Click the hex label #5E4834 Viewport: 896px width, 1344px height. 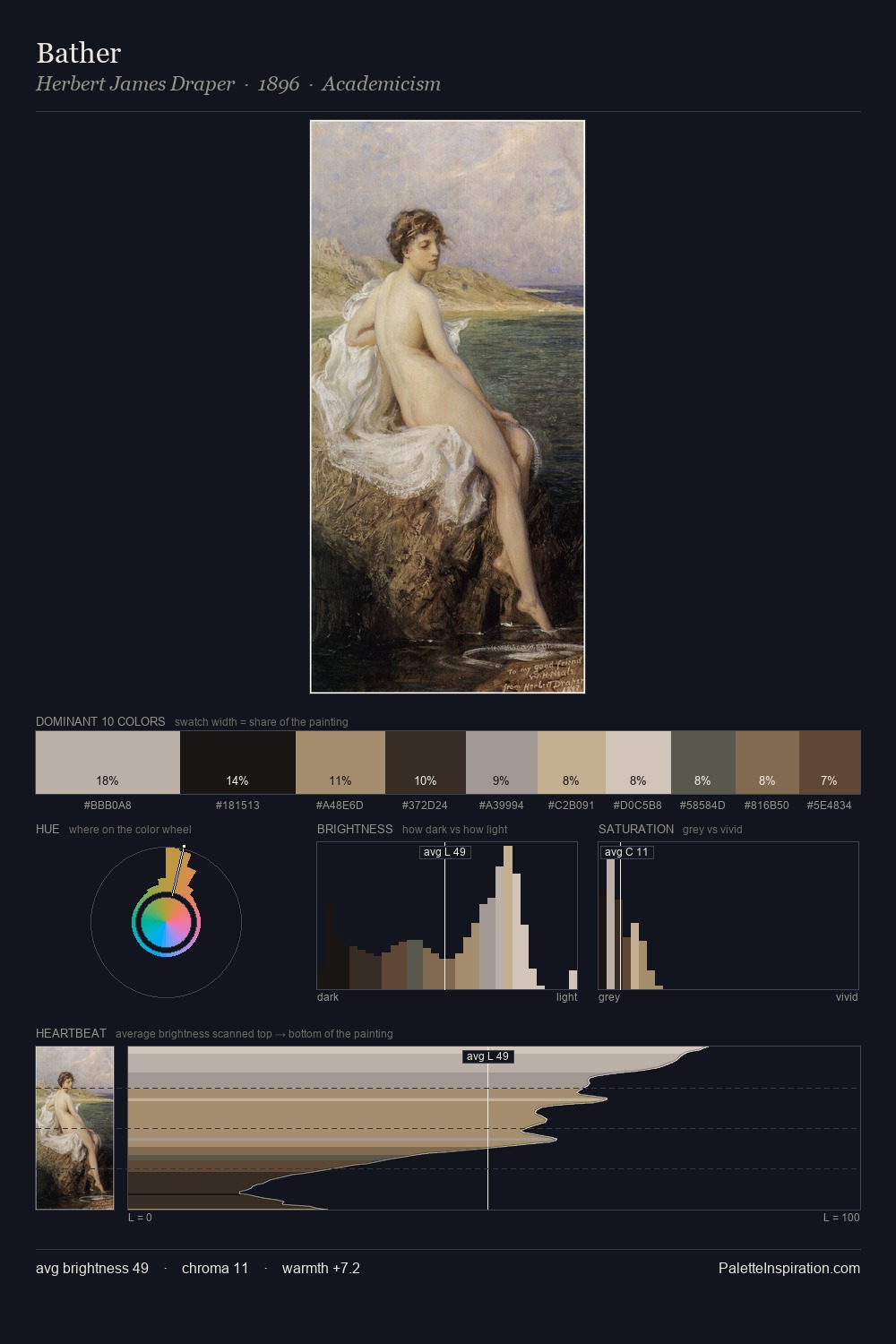coord(830,806)
